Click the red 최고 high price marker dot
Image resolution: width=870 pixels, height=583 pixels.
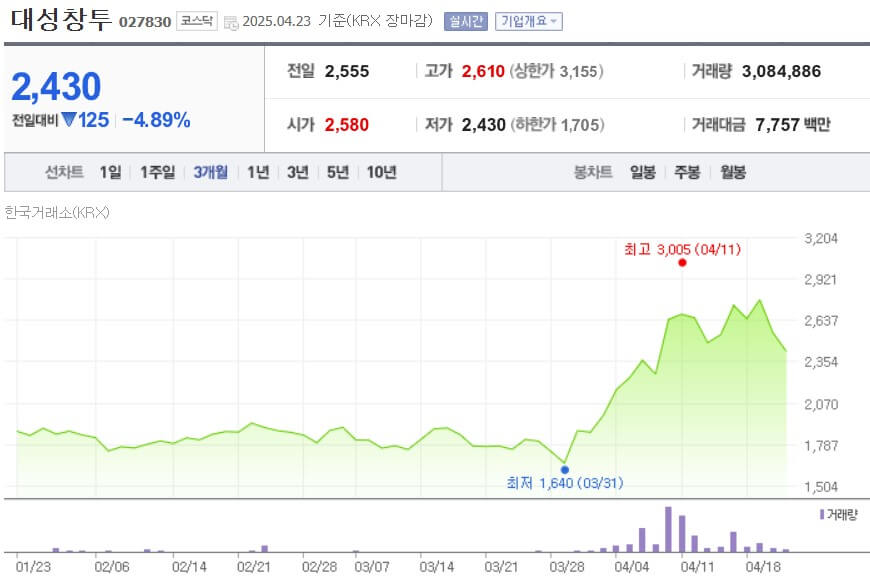[683, 262]
